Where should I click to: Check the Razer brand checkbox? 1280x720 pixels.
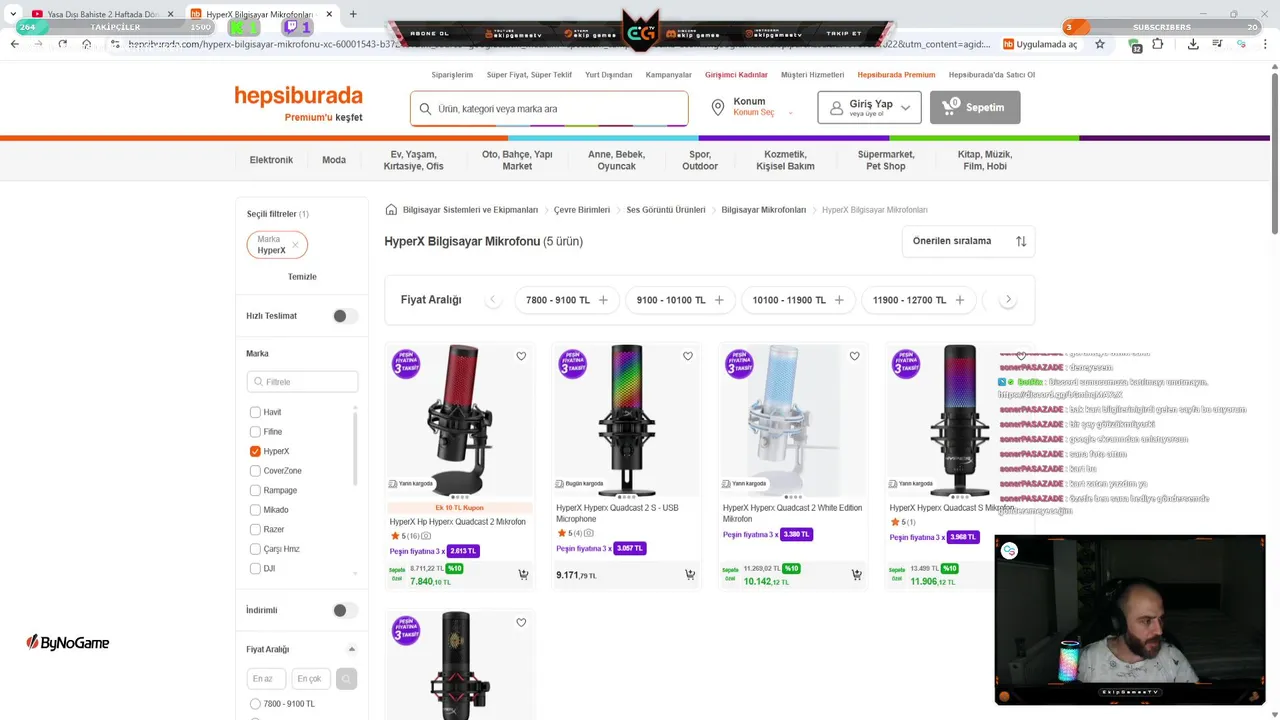[255, 529]
